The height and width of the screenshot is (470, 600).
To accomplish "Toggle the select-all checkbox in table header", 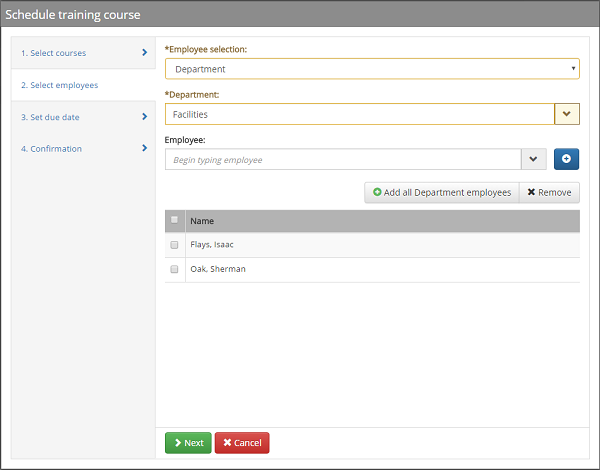I will click(x=174, y=221).
